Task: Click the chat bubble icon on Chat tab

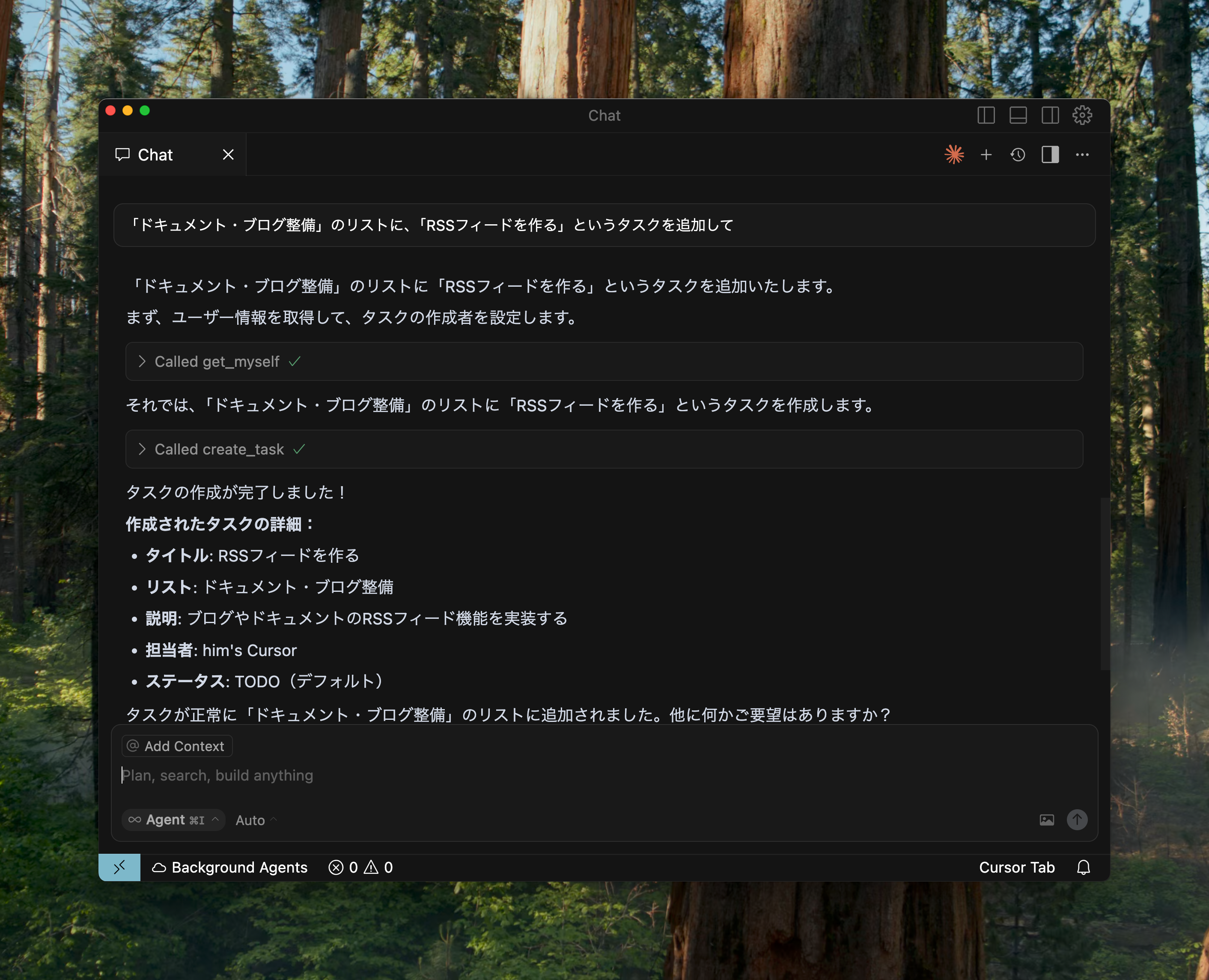Action: [122, 154]
